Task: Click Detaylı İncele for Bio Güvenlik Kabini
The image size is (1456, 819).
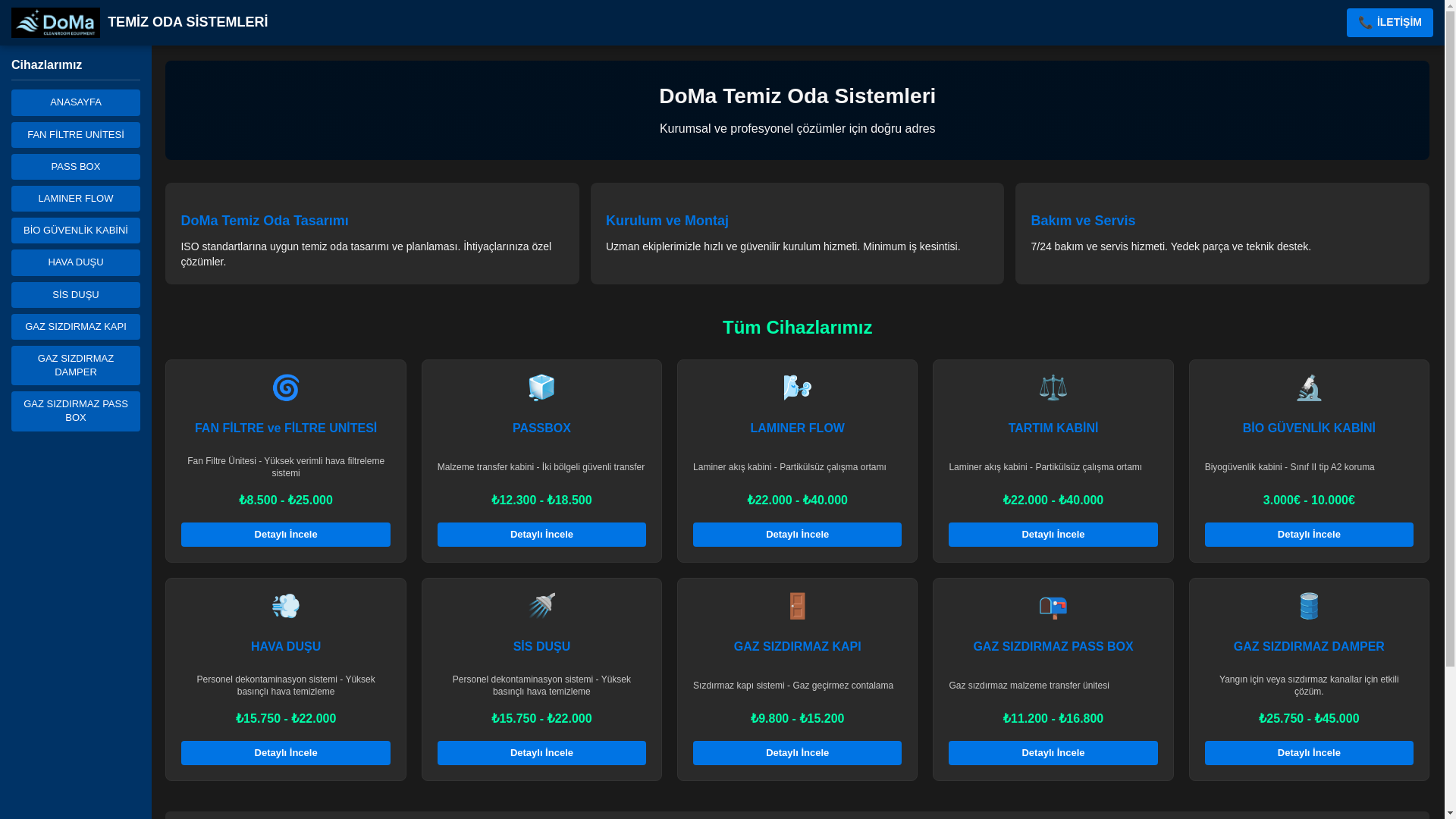Action: 1309,535
